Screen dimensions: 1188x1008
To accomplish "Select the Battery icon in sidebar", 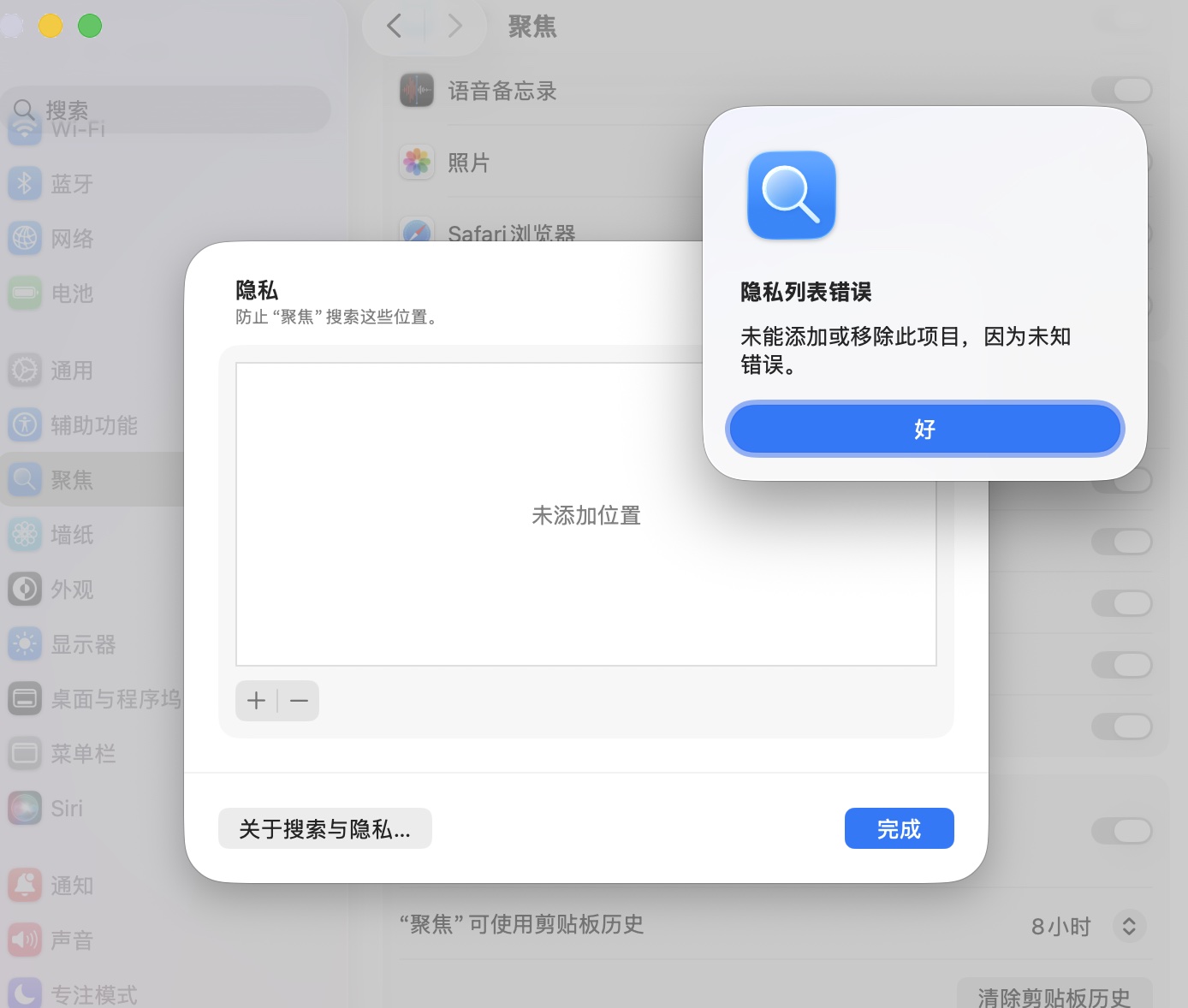I will click(x=25, y=293).
